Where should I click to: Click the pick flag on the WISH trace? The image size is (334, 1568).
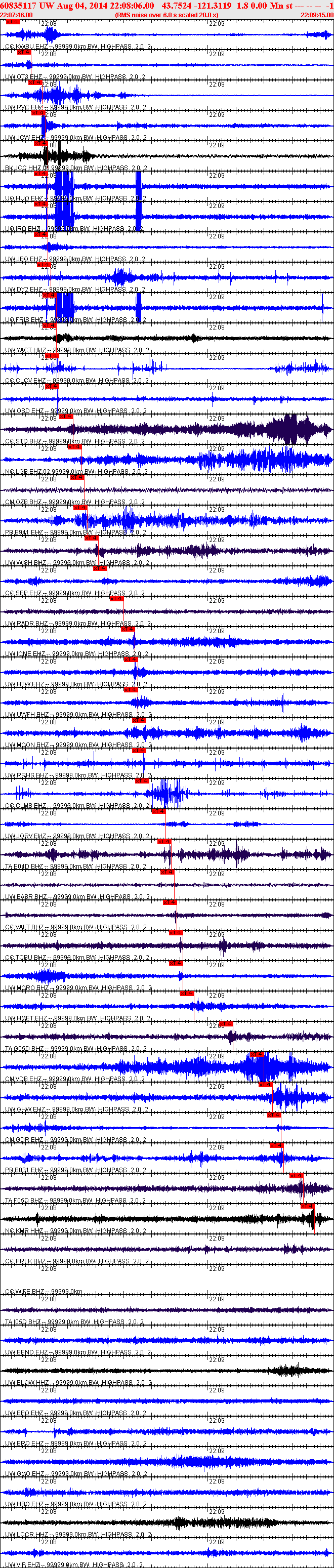tap(91, 538)
